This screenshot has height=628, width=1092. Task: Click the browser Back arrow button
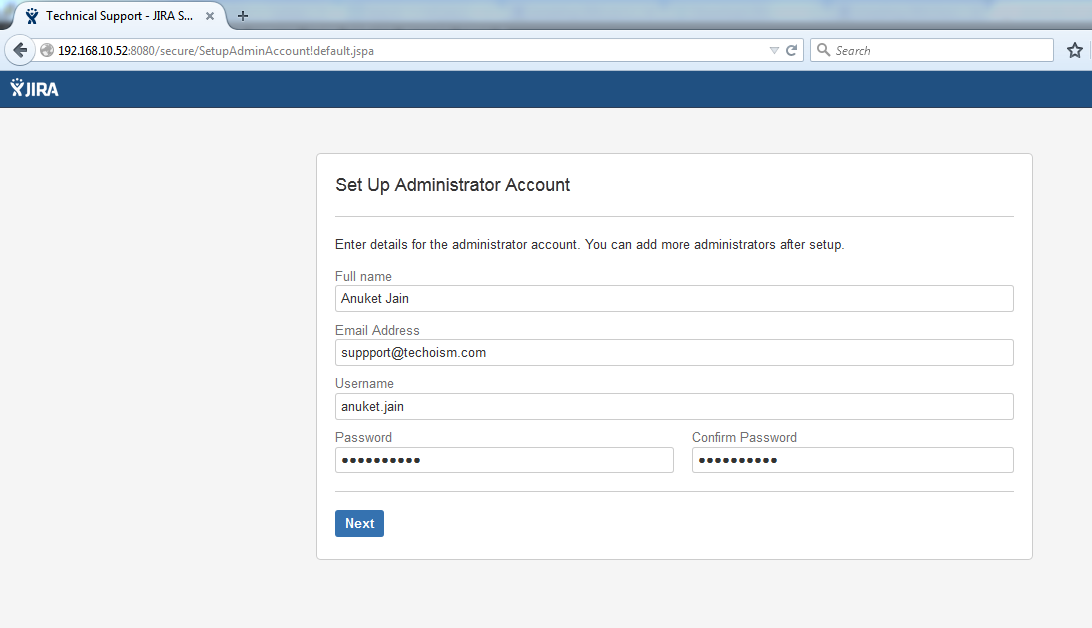[20, 50]
